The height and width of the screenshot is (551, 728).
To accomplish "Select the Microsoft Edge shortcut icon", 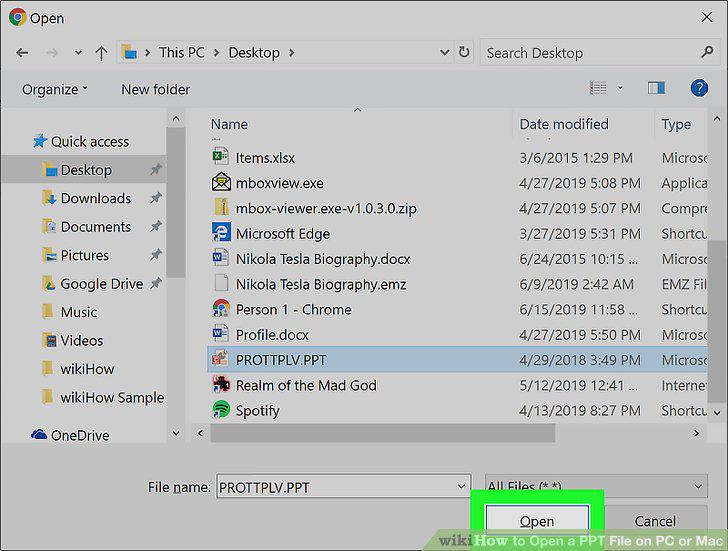I will (x=221, y=232).
